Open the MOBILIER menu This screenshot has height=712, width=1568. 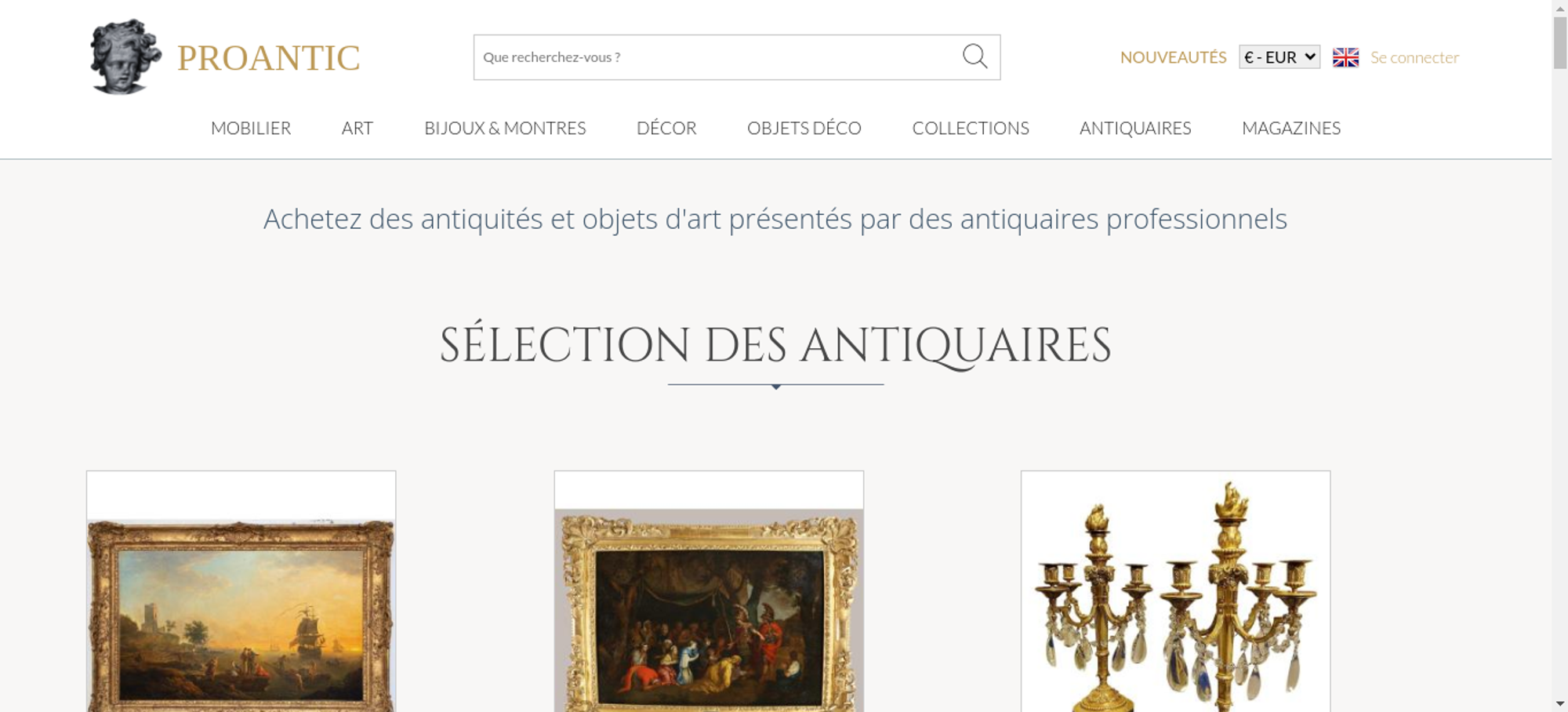[x=251, y=128]
